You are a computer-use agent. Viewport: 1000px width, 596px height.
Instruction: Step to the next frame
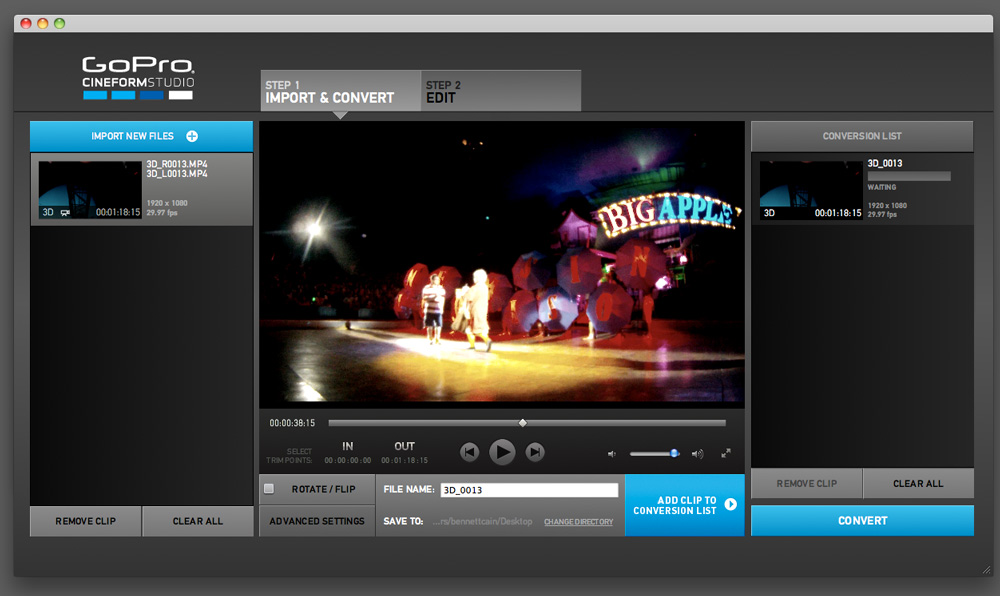click(535, 452)
